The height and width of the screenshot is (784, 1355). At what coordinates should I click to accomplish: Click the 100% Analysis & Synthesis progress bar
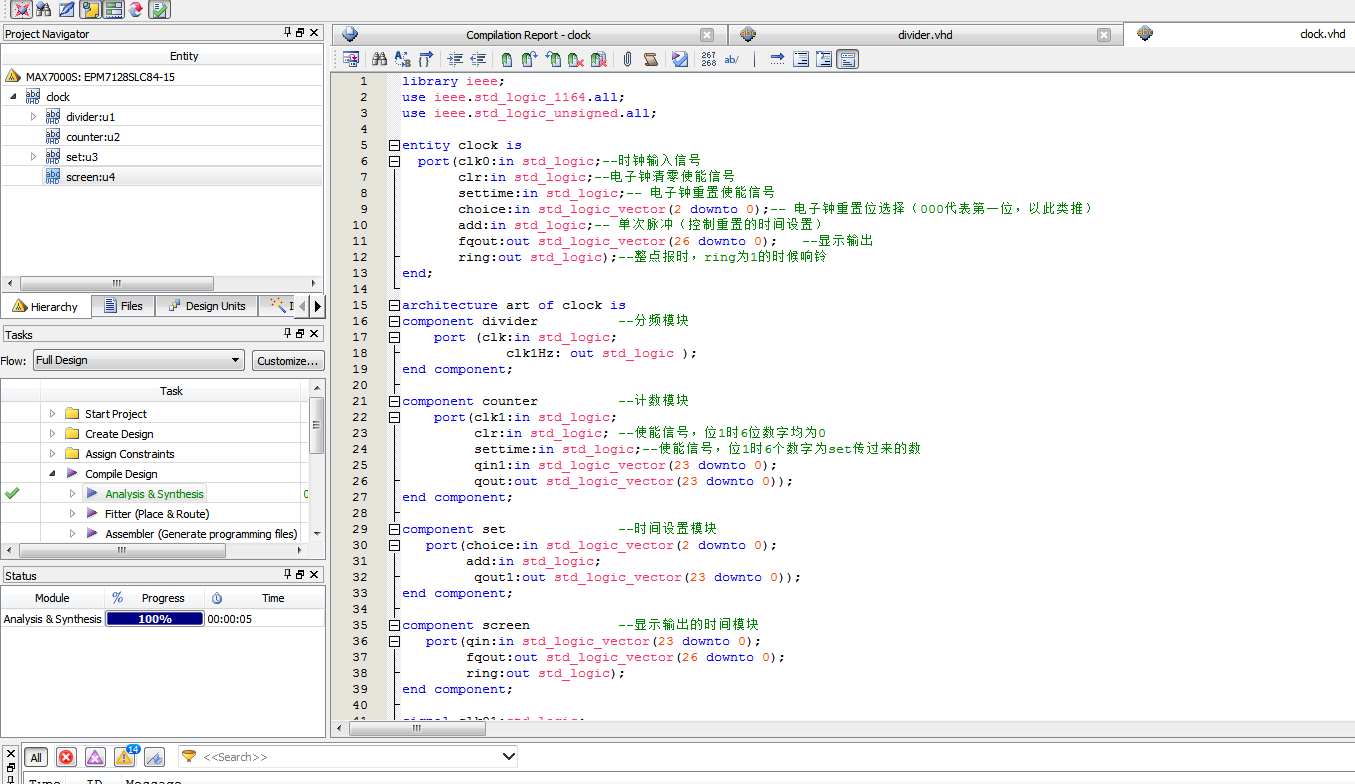(x=155, y=619)
